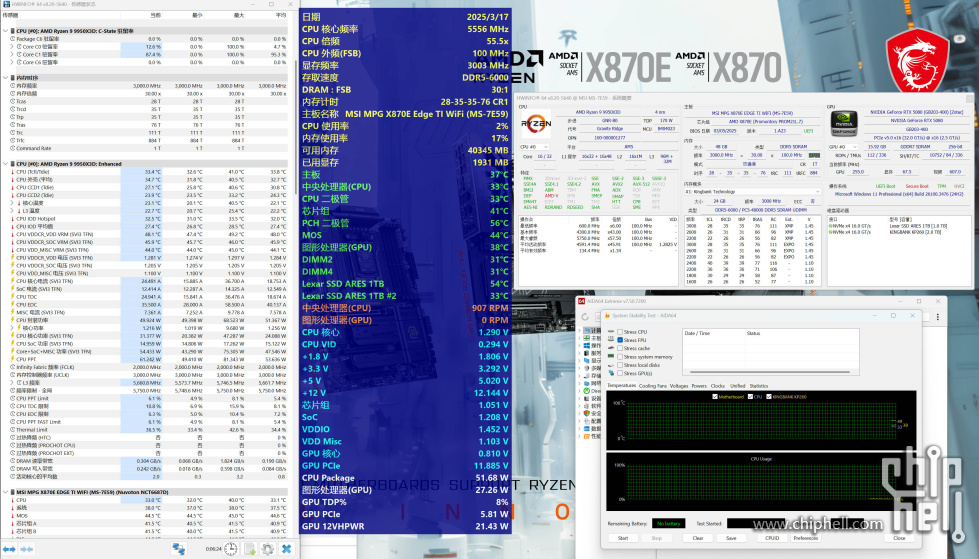Screen dimensions: 979x559
Task: Switch to the Voltages tab
Action: pos(679,386)
